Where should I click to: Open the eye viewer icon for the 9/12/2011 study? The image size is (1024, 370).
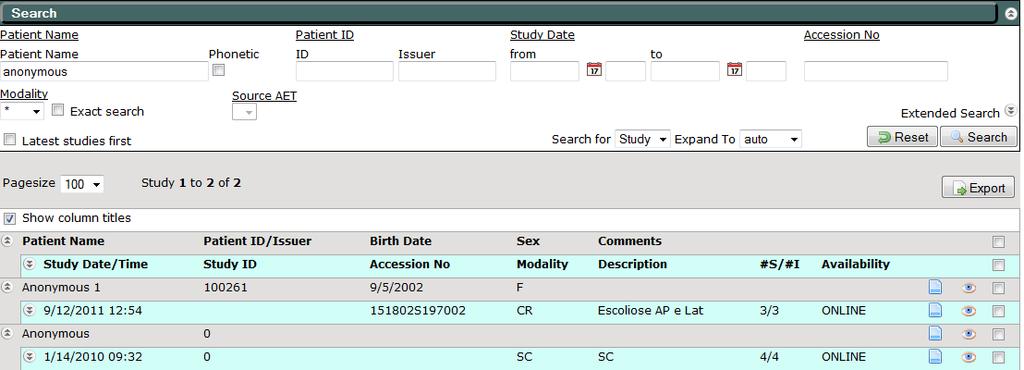click(x=968, y=311)
